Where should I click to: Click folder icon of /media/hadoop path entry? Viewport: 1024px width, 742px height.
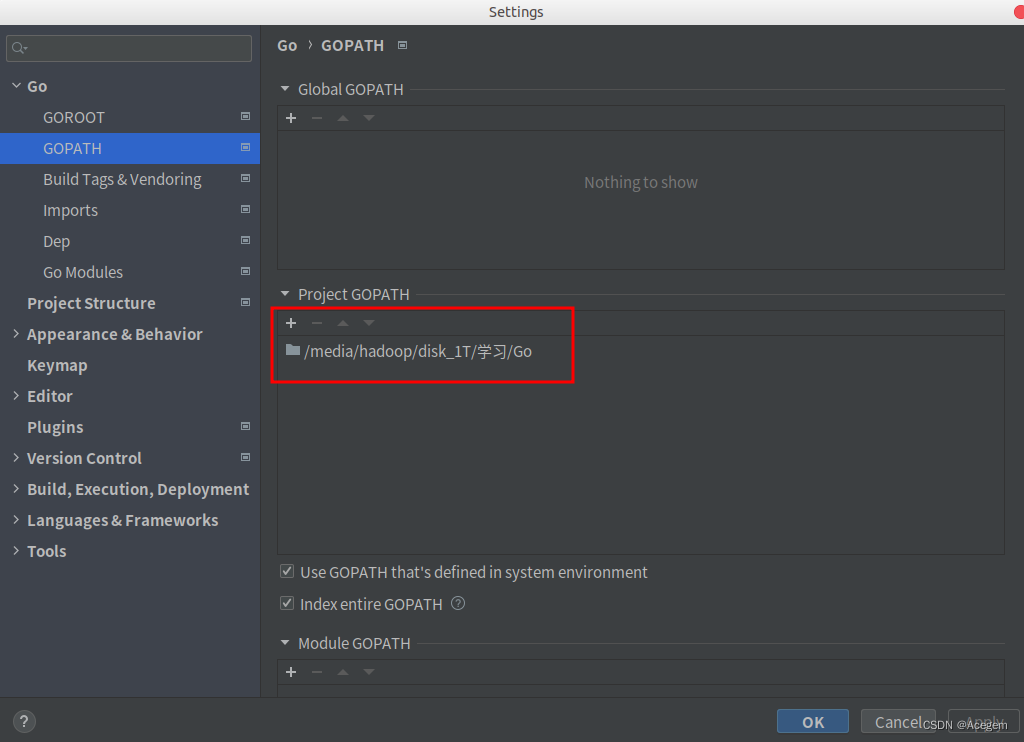click(293, 351)
